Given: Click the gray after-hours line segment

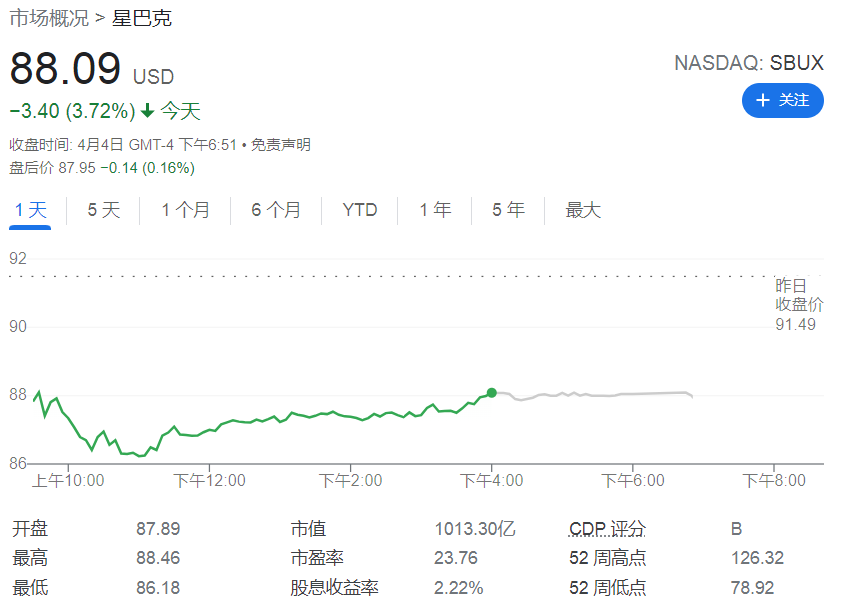Looking at the screenshot, I should [x=600, y=395].
